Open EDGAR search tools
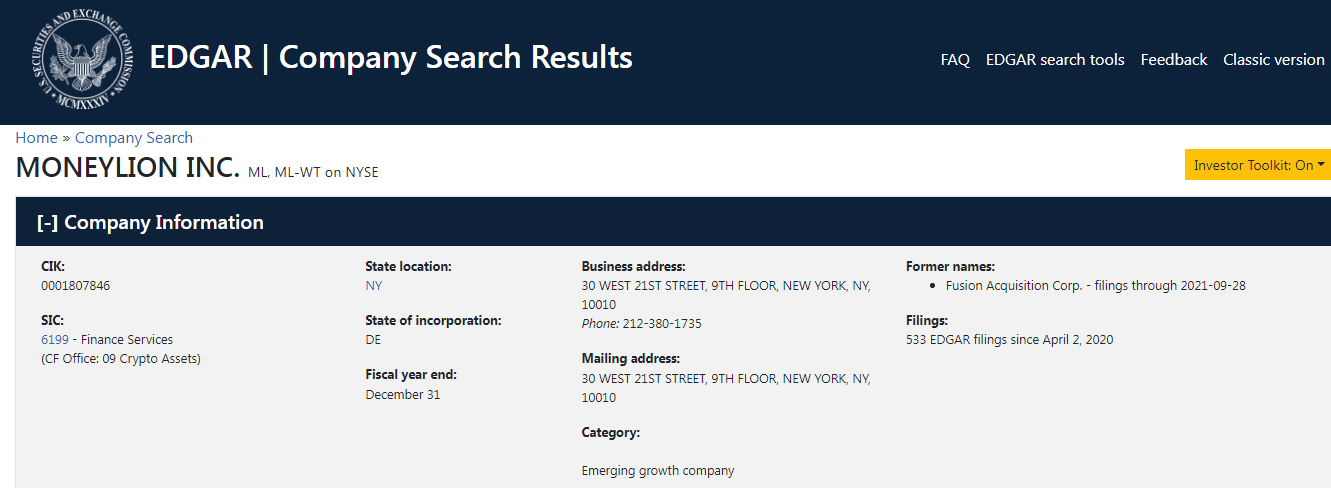 click(x=1055, y=60)
